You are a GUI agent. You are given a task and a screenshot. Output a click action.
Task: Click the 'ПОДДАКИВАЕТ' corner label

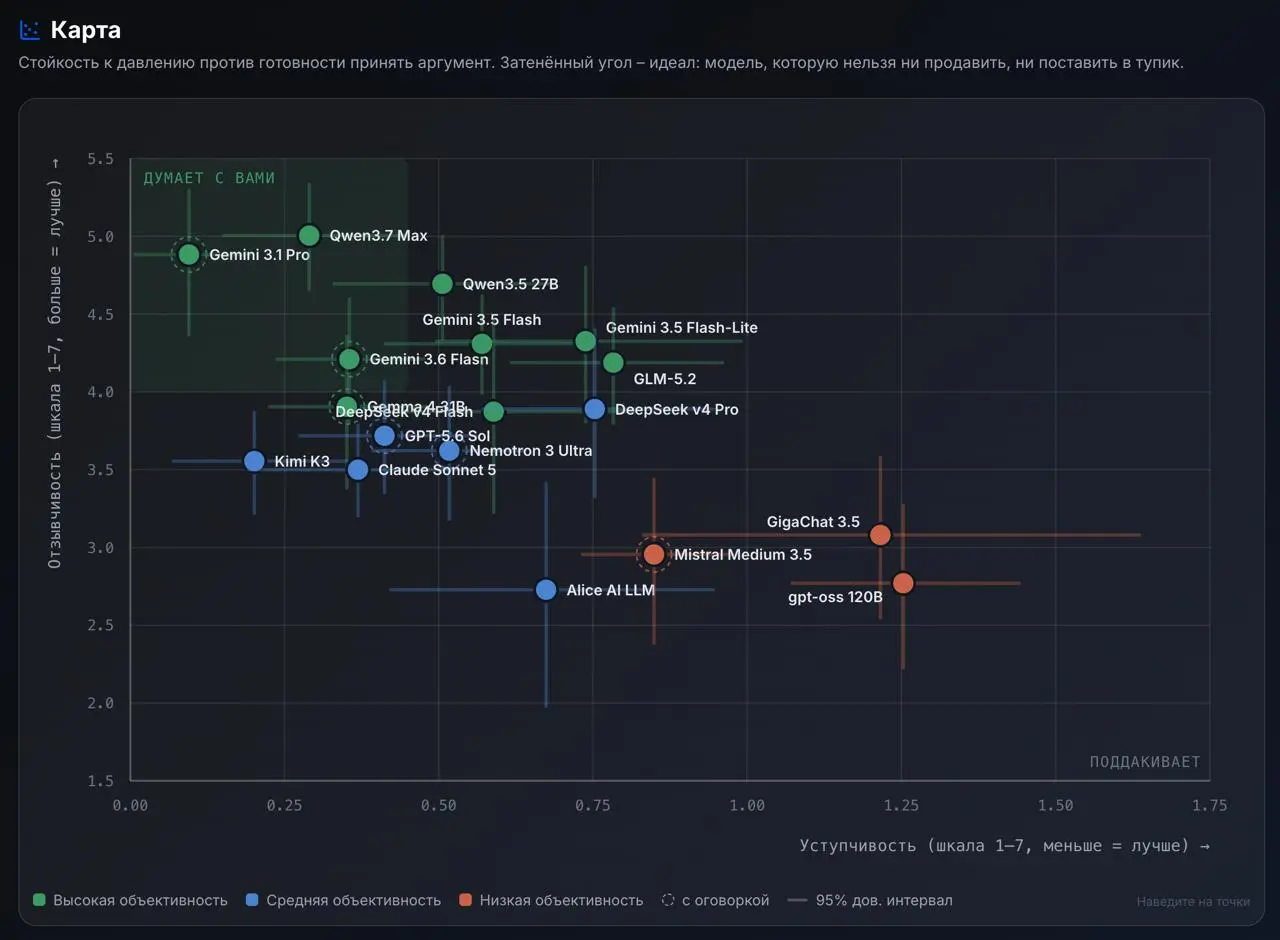coord(1145,762)
